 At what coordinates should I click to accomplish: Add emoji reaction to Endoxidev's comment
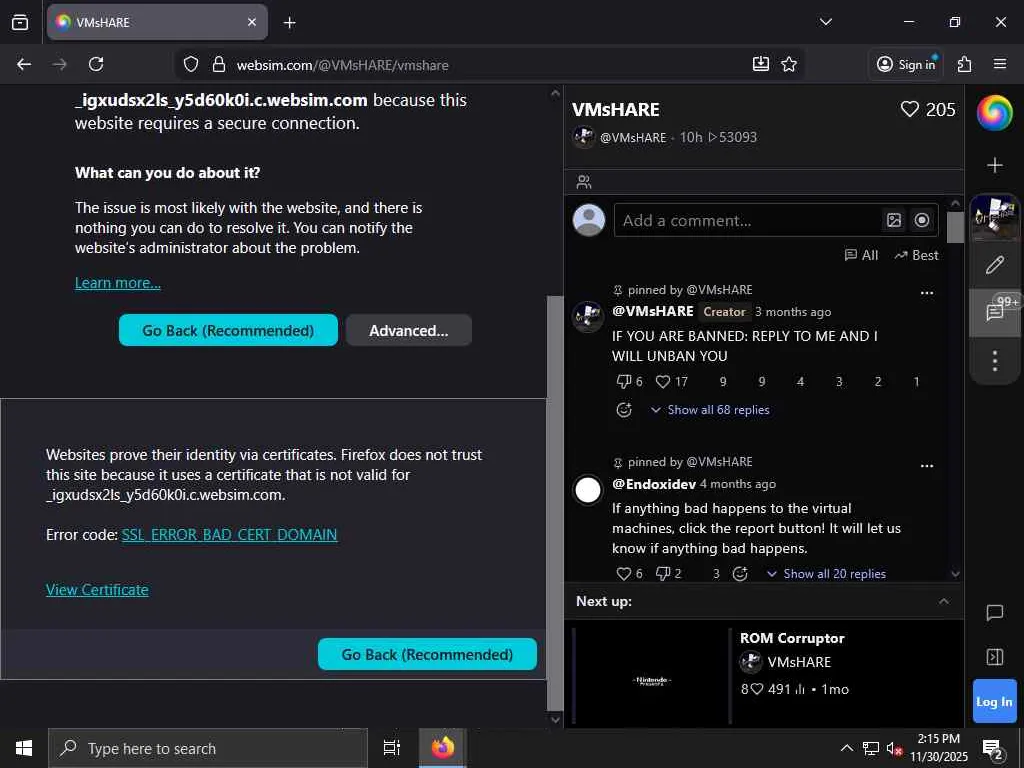[740, 573]
